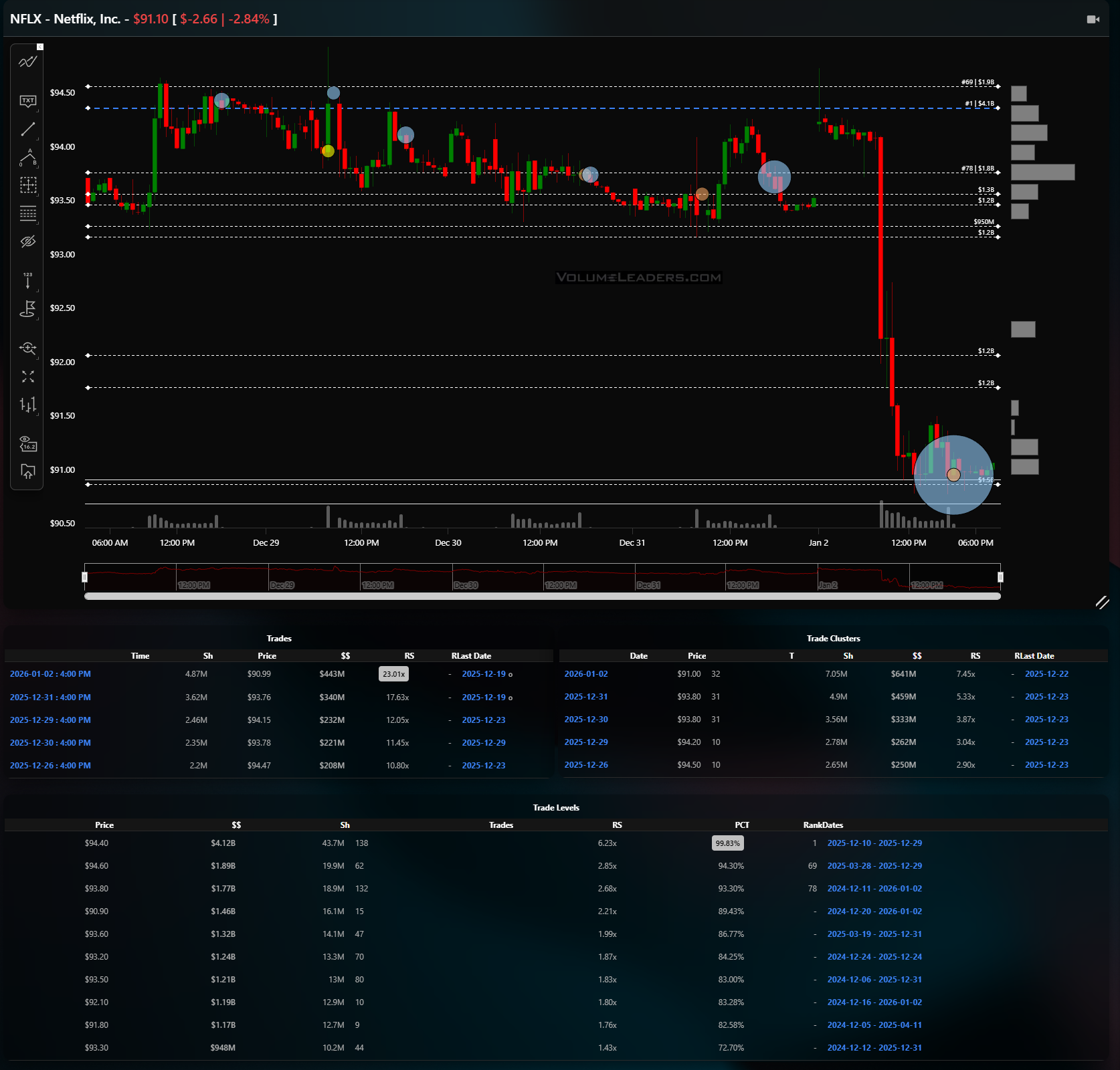Click the $90.90 trade level price
This screenshot has height=1070, width=1120.
(x=96, y=912)
